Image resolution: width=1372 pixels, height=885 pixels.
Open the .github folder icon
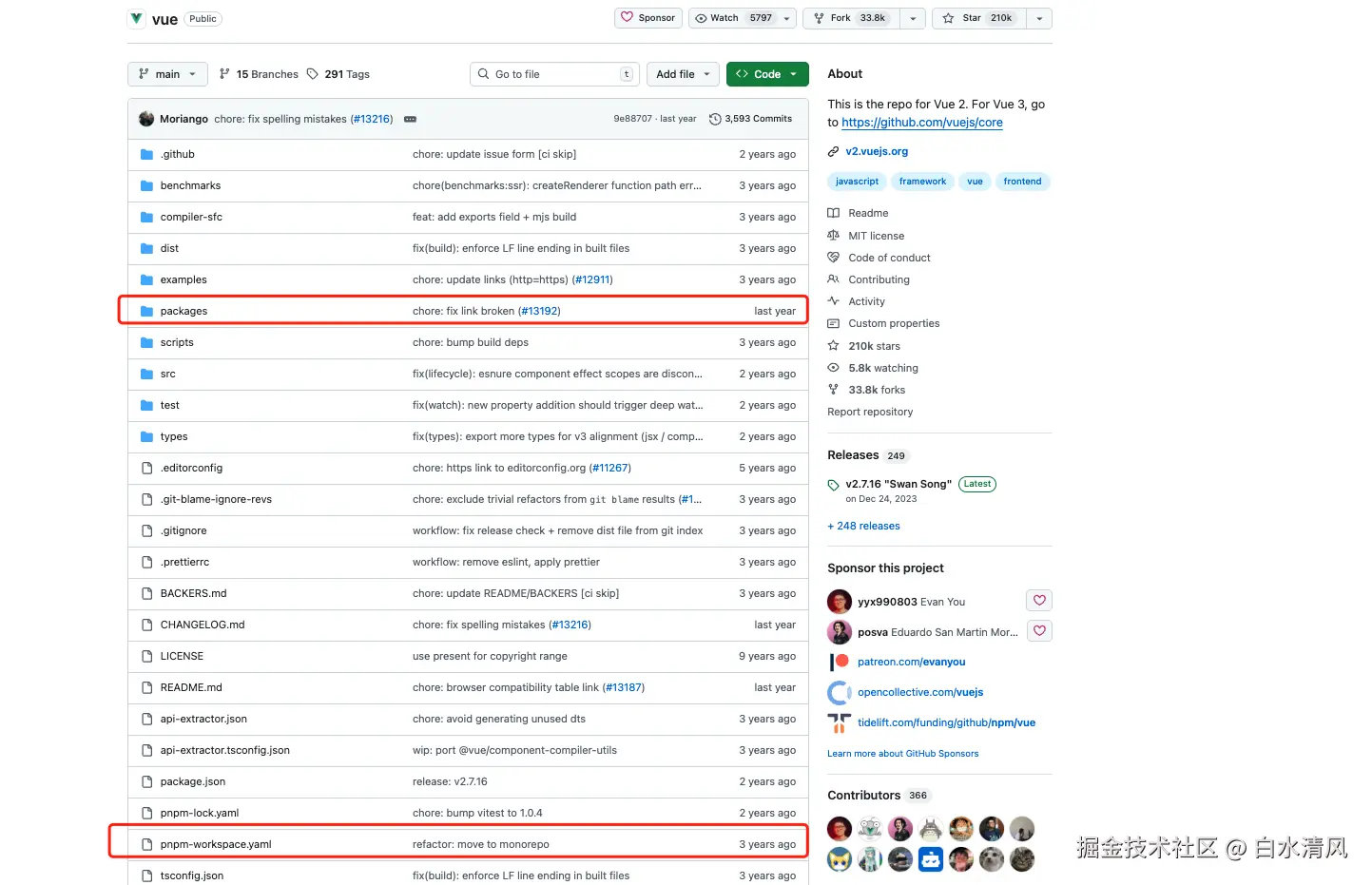pos(146,154)
